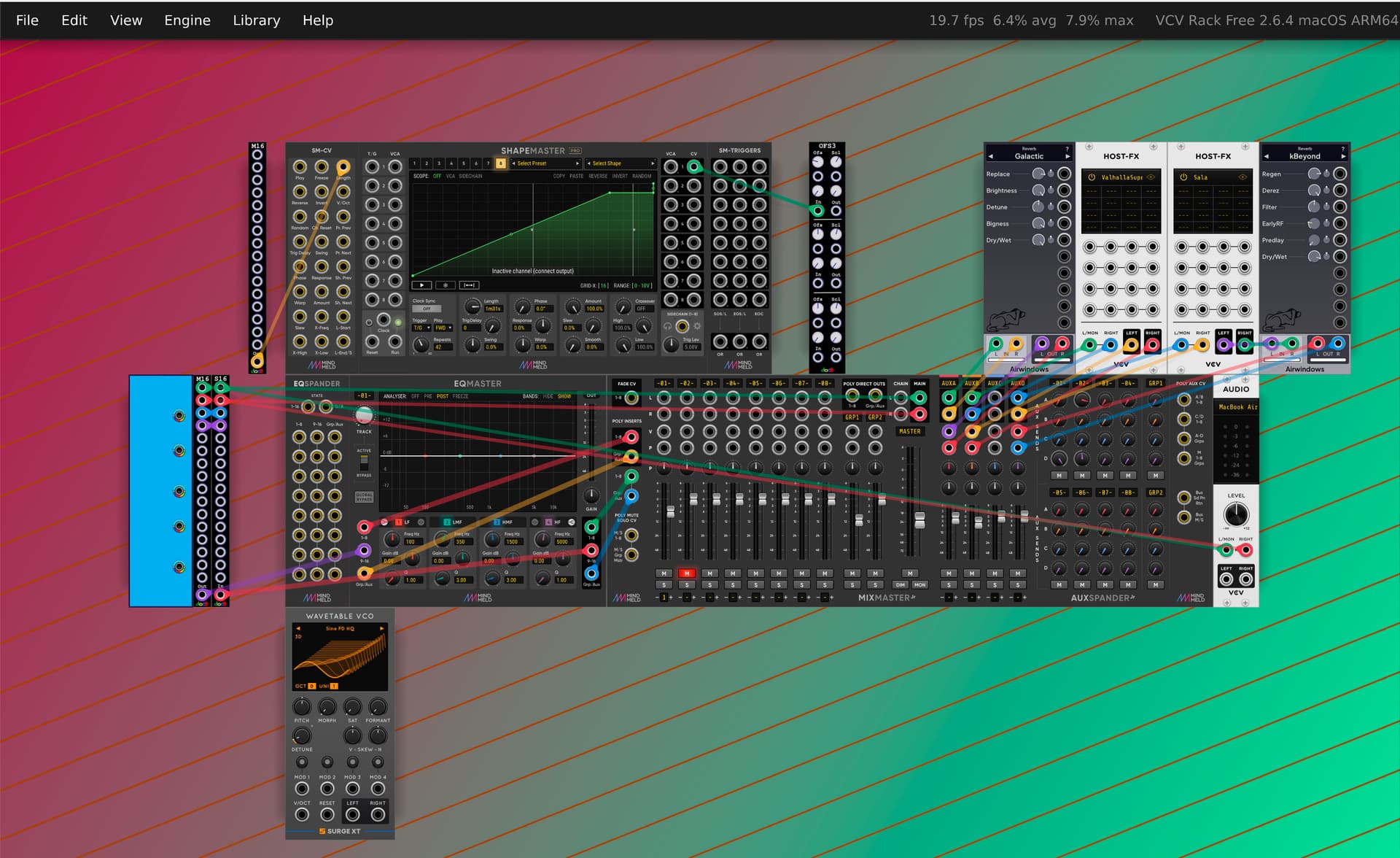The image size is (1400, 858).
Task: Click eye icon on Sala Host-FX
Action: pos(1242,177)
